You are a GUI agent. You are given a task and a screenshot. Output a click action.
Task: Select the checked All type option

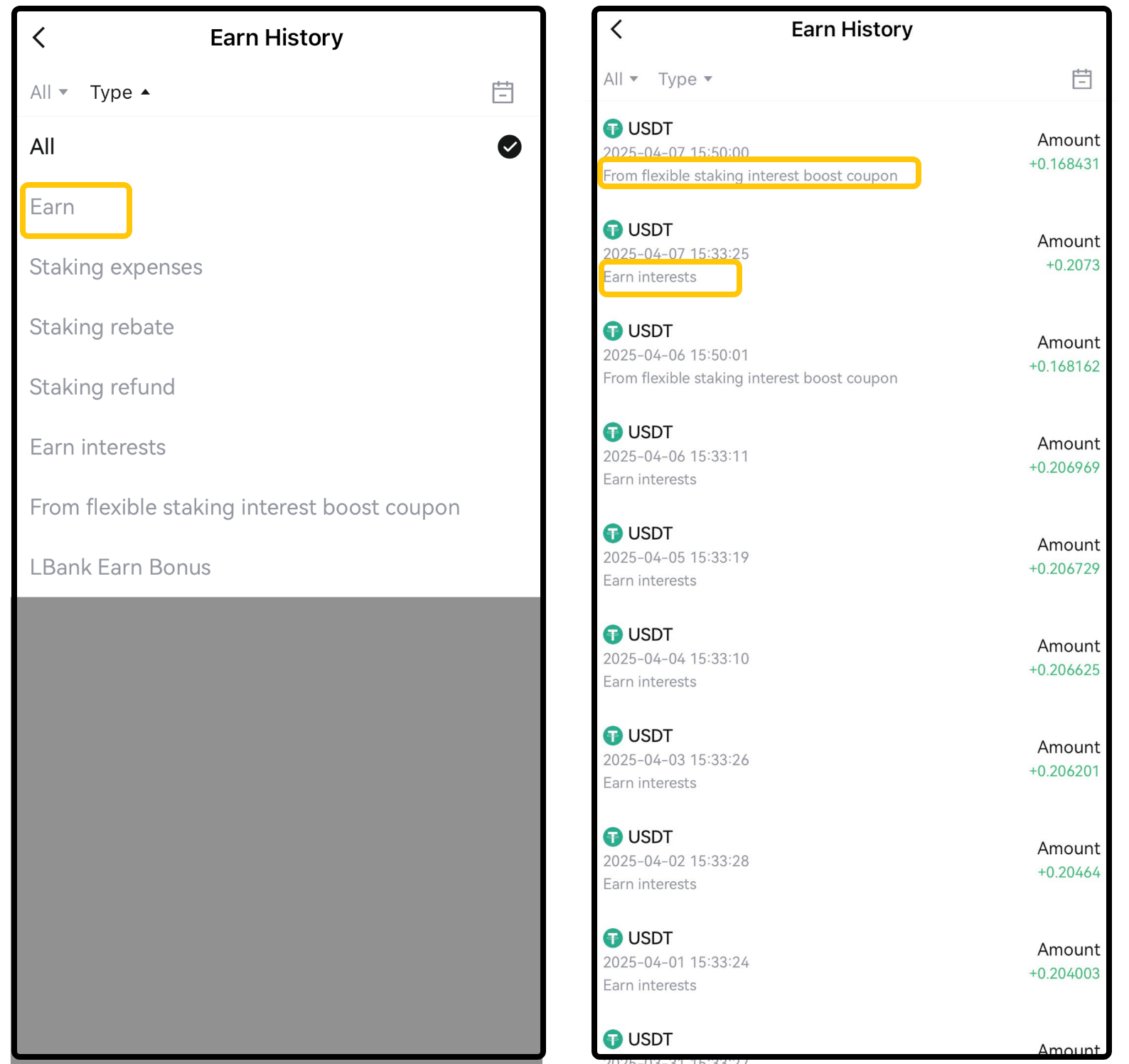click(x=275, y=147)
